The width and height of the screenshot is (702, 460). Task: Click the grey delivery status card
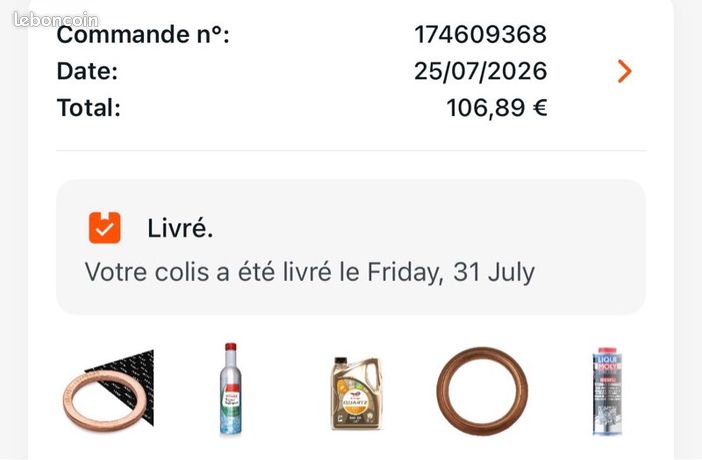[351, 247]
